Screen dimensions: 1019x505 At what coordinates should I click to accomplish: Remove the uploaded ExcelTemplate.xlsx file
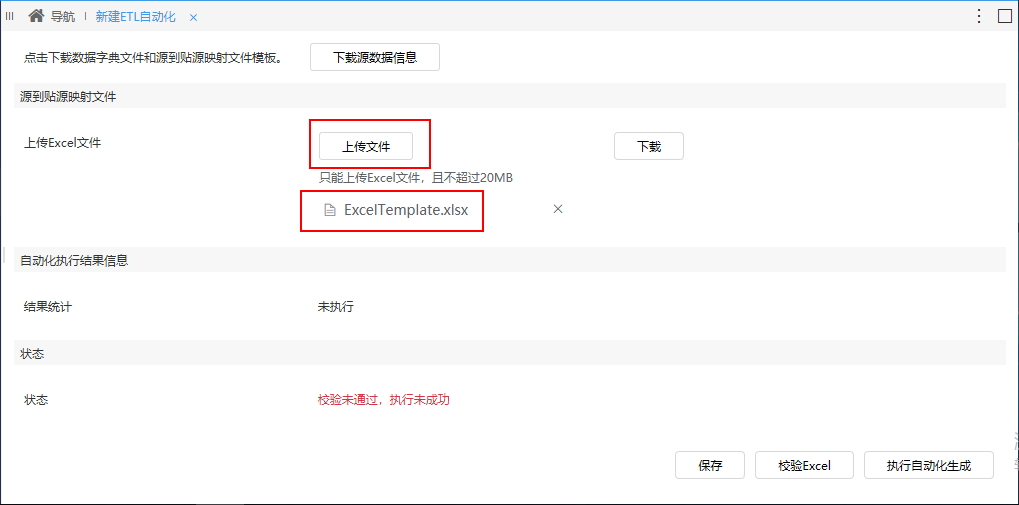[558, 209]
